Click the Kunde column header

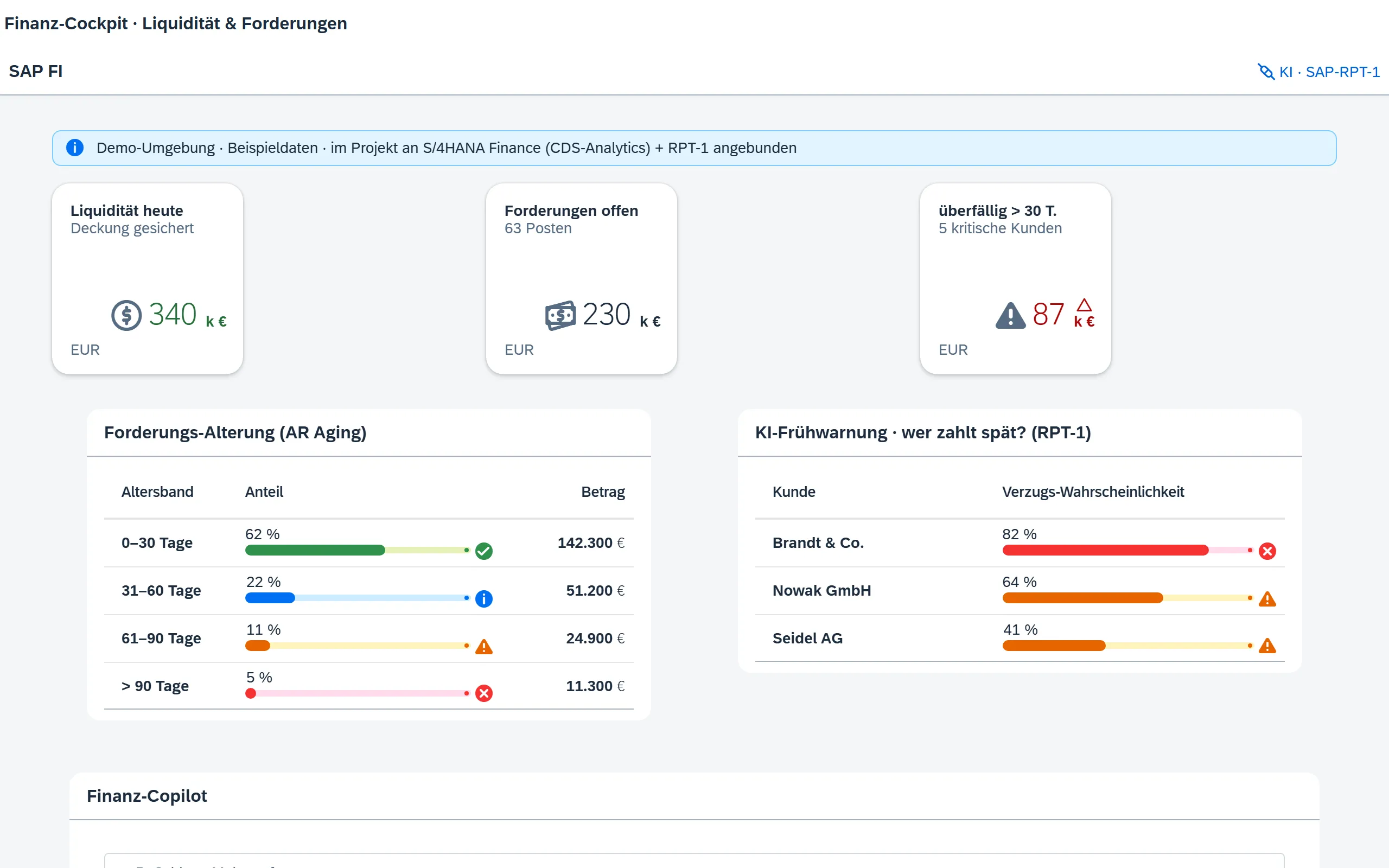794,492
